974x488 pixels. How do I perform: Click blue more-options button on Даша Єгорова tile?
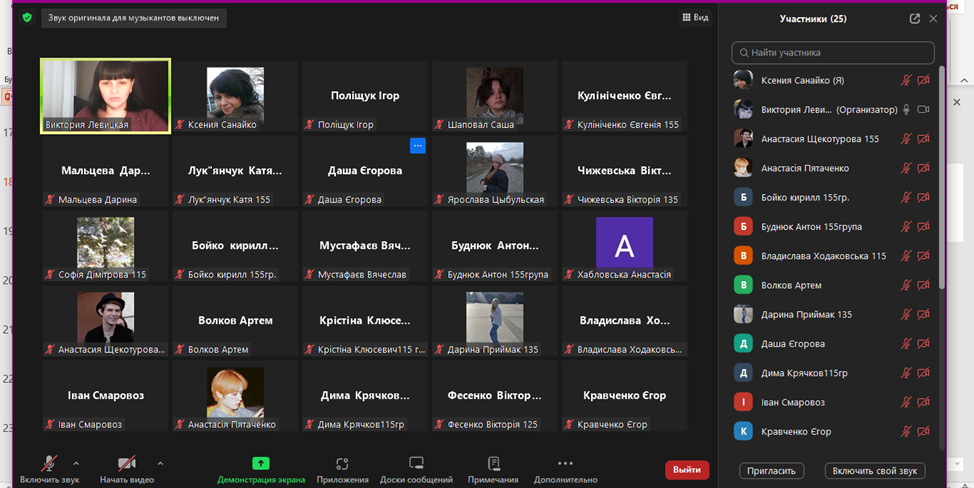tap(418, 146)
